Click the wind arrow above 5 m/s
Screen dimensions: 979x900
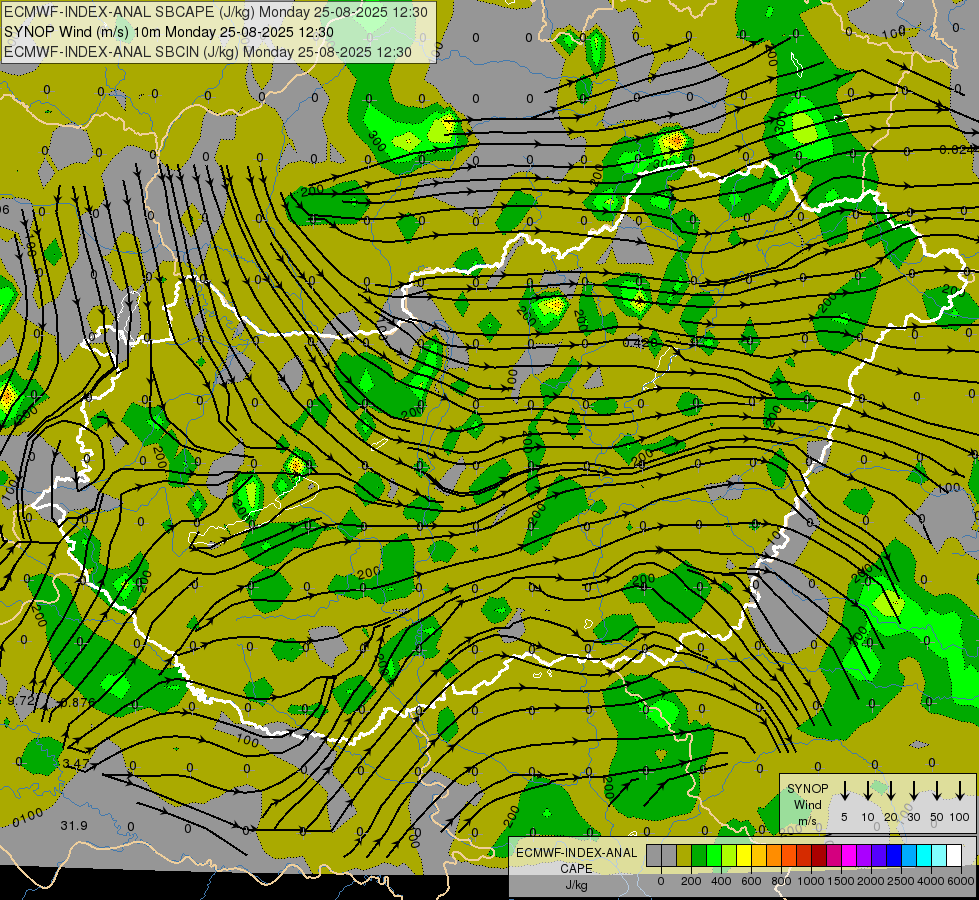tap(844, 791)
